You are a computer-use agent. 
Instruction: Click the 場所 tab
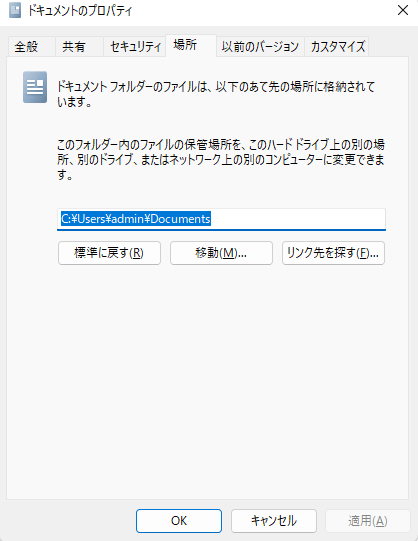[x=191, y=45]
